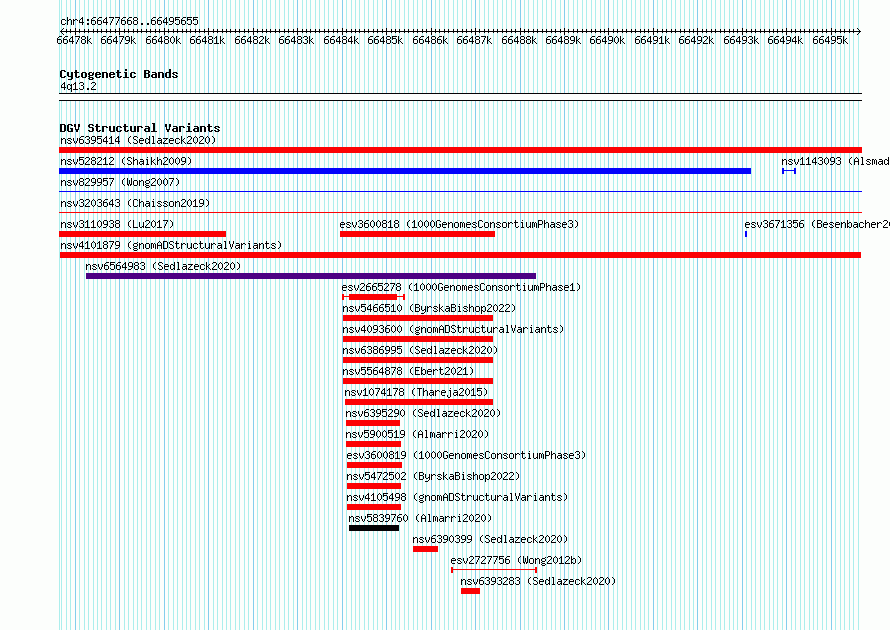Select the blue nsv528212 Shaikh2009 bar
Screen dimensions: 890x630
[405, 171]
